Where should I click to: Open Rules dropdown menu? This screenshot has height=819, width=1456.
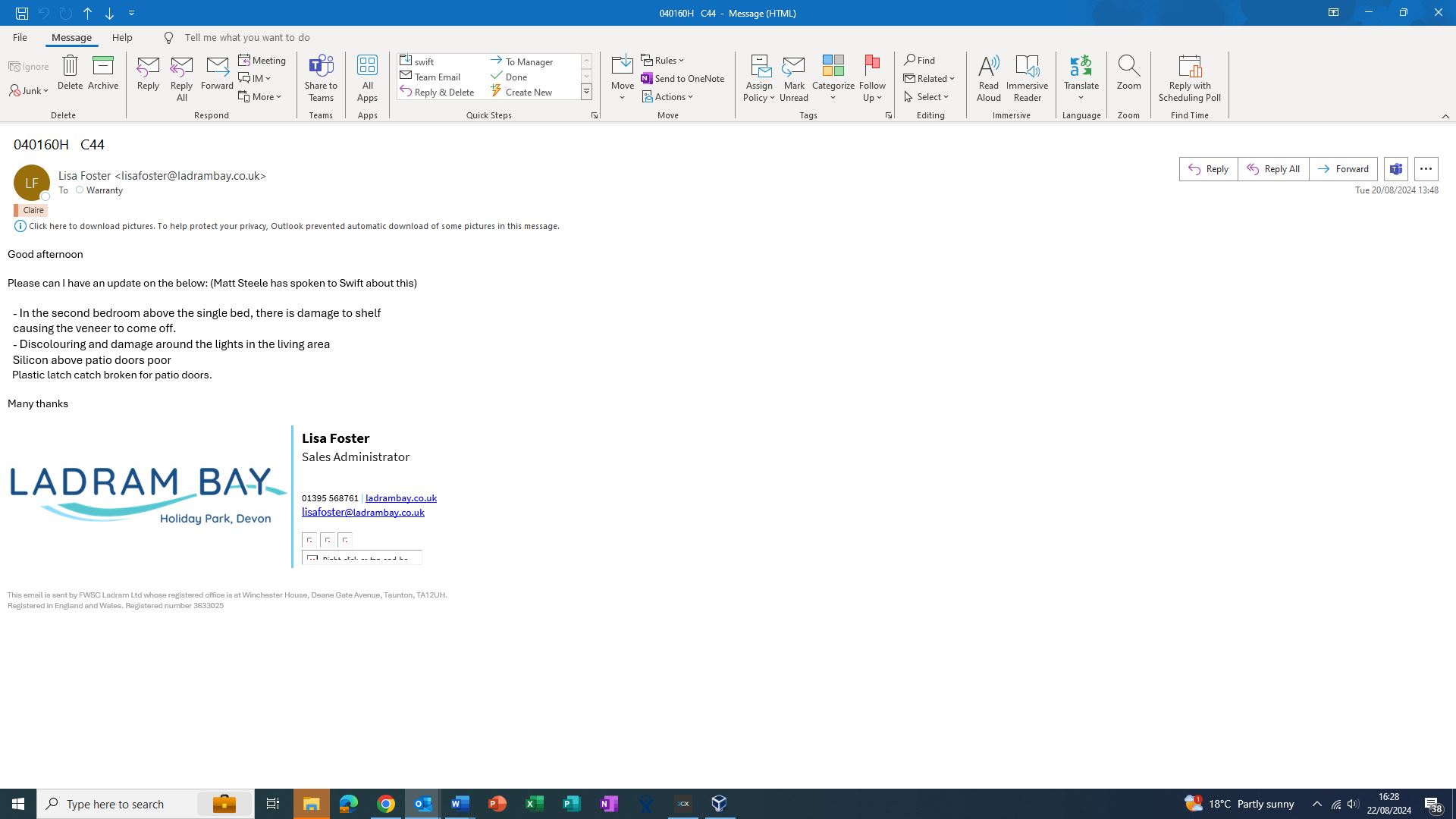coord(663,61)
